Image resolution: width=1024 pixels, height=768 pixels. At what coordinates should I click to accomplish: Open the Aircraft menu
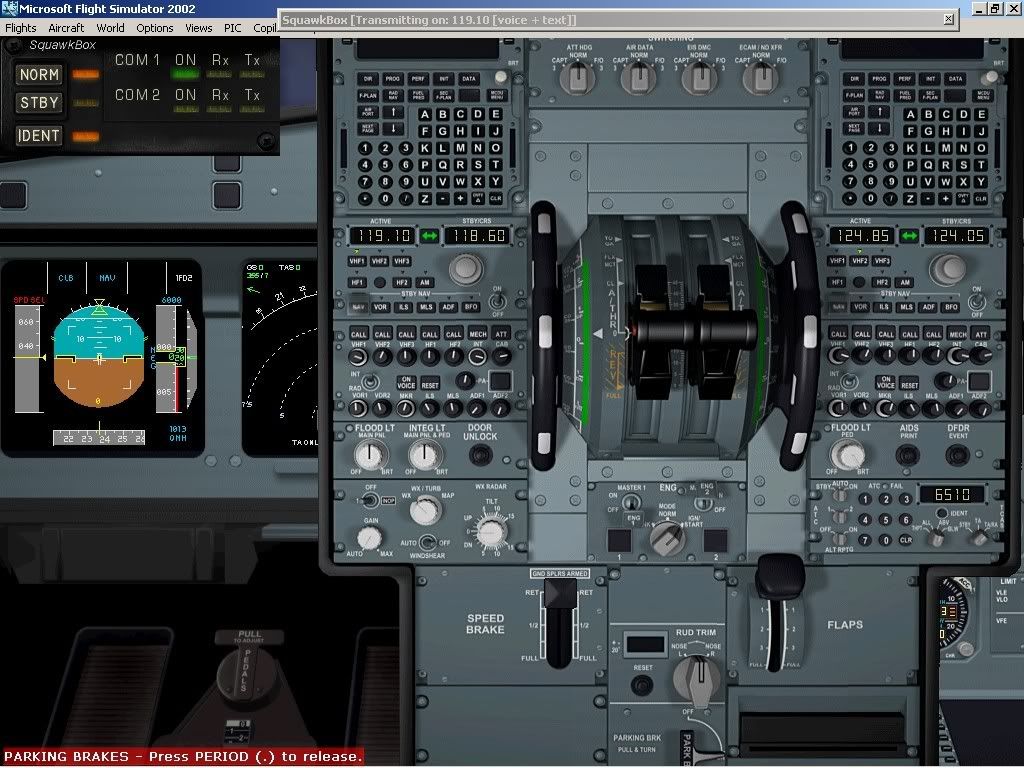[66, 28]
